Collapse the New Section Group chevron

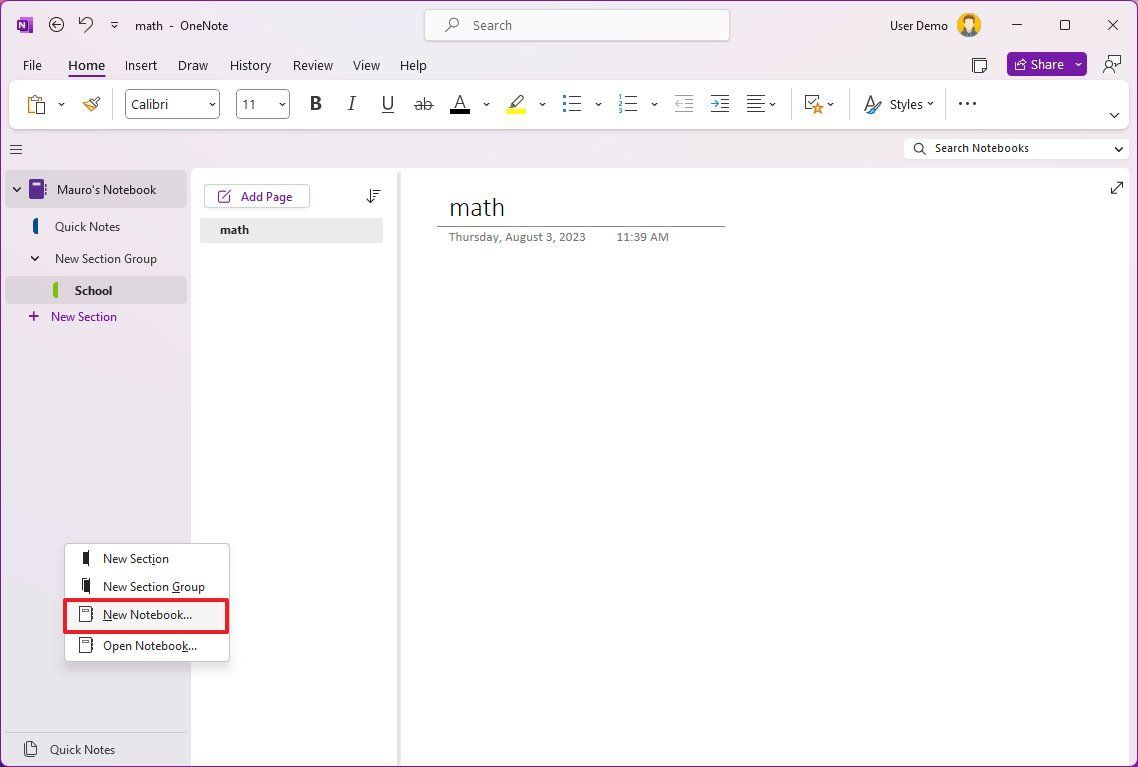coord(33,258)
